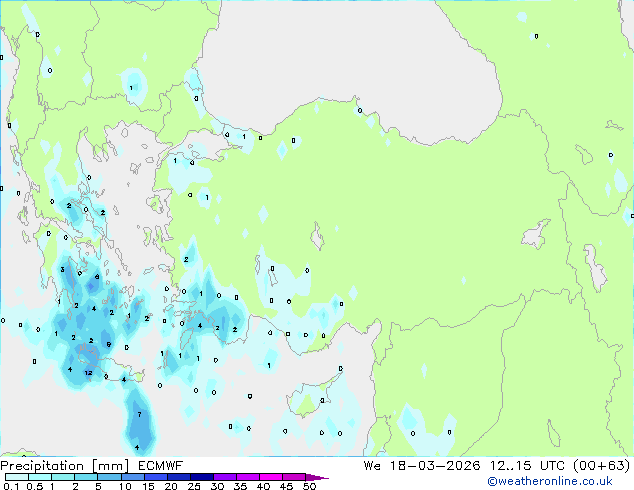This screenshot has width=634, height=490.
Task: Click the '35' legend scale label
Action: (x=240, y=486)
